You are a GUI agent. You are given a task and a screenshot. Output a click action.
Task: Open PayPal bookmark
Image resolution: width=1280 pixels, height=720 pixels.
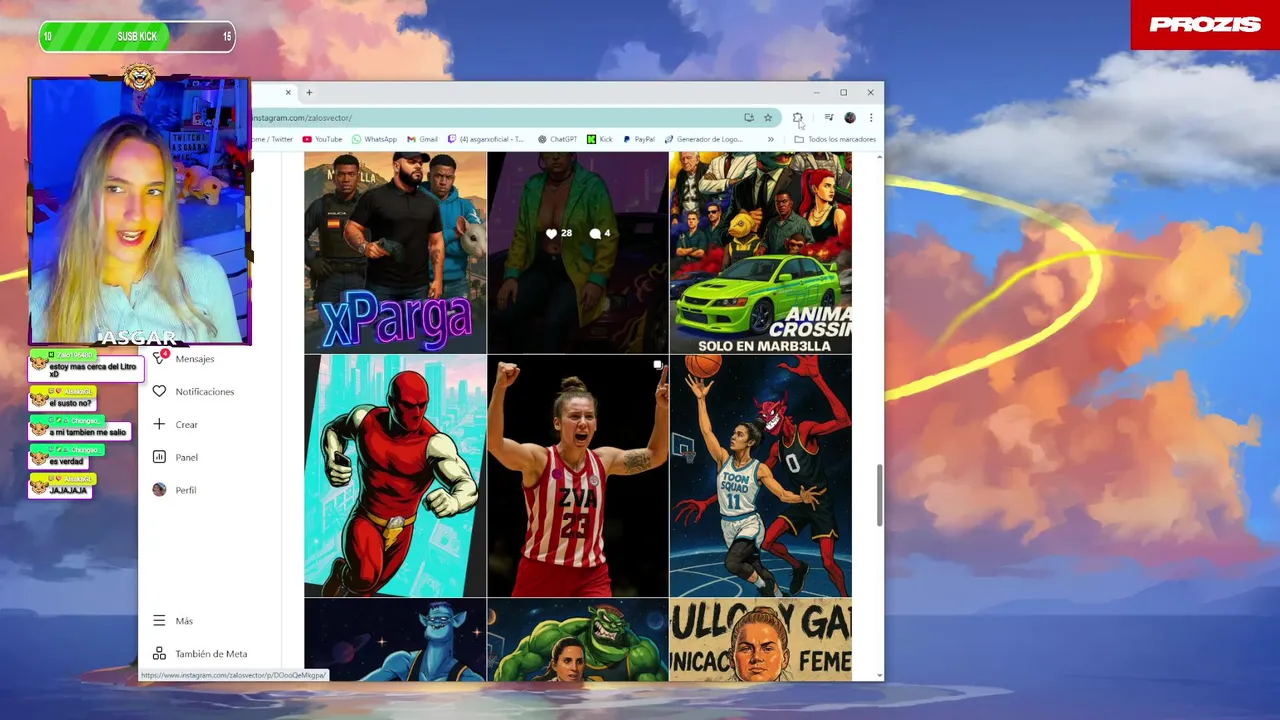tap(638, 140)
